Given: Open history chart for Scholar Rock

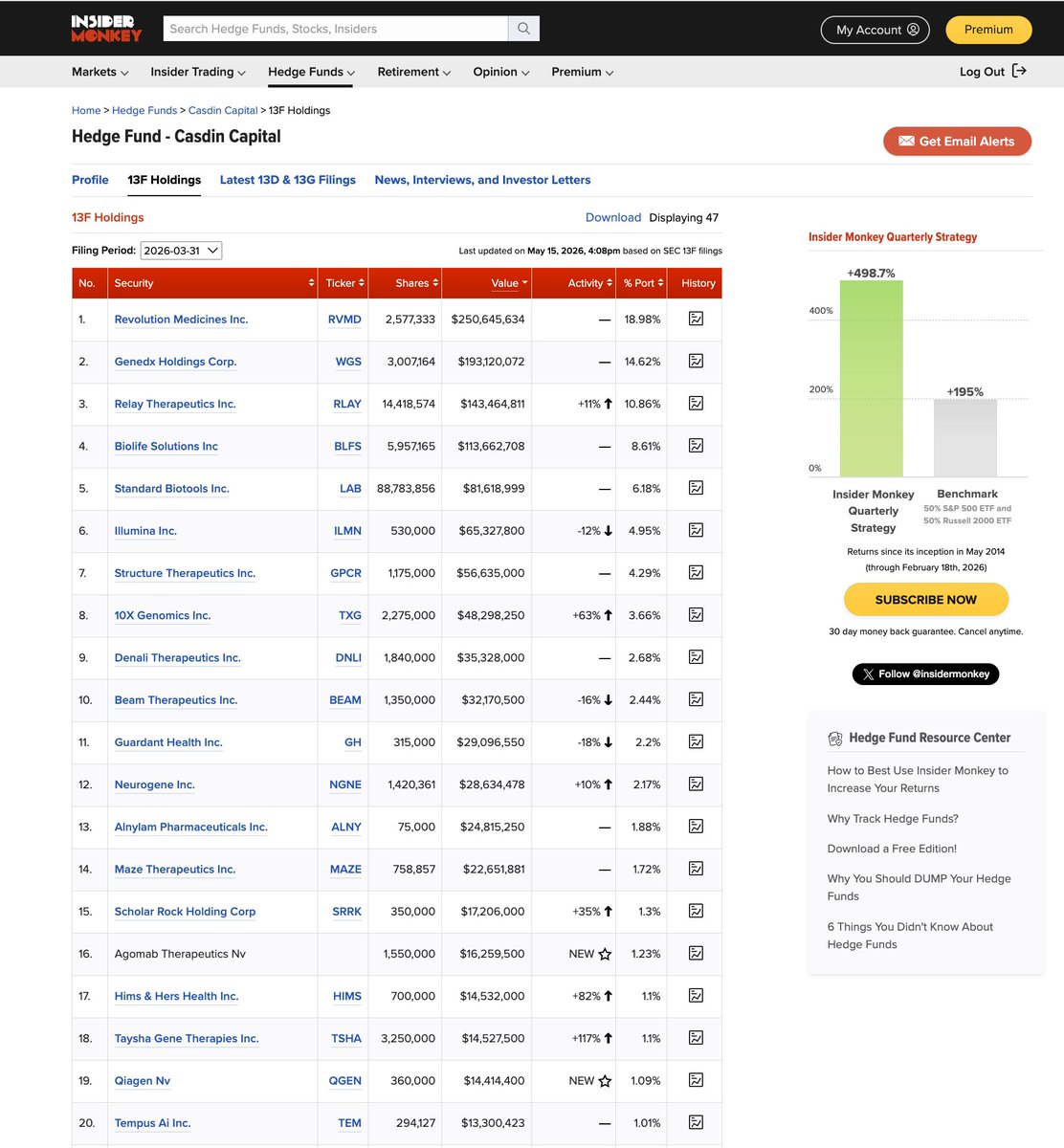Looking at the screenshot, I should click(x=697, y=911).
